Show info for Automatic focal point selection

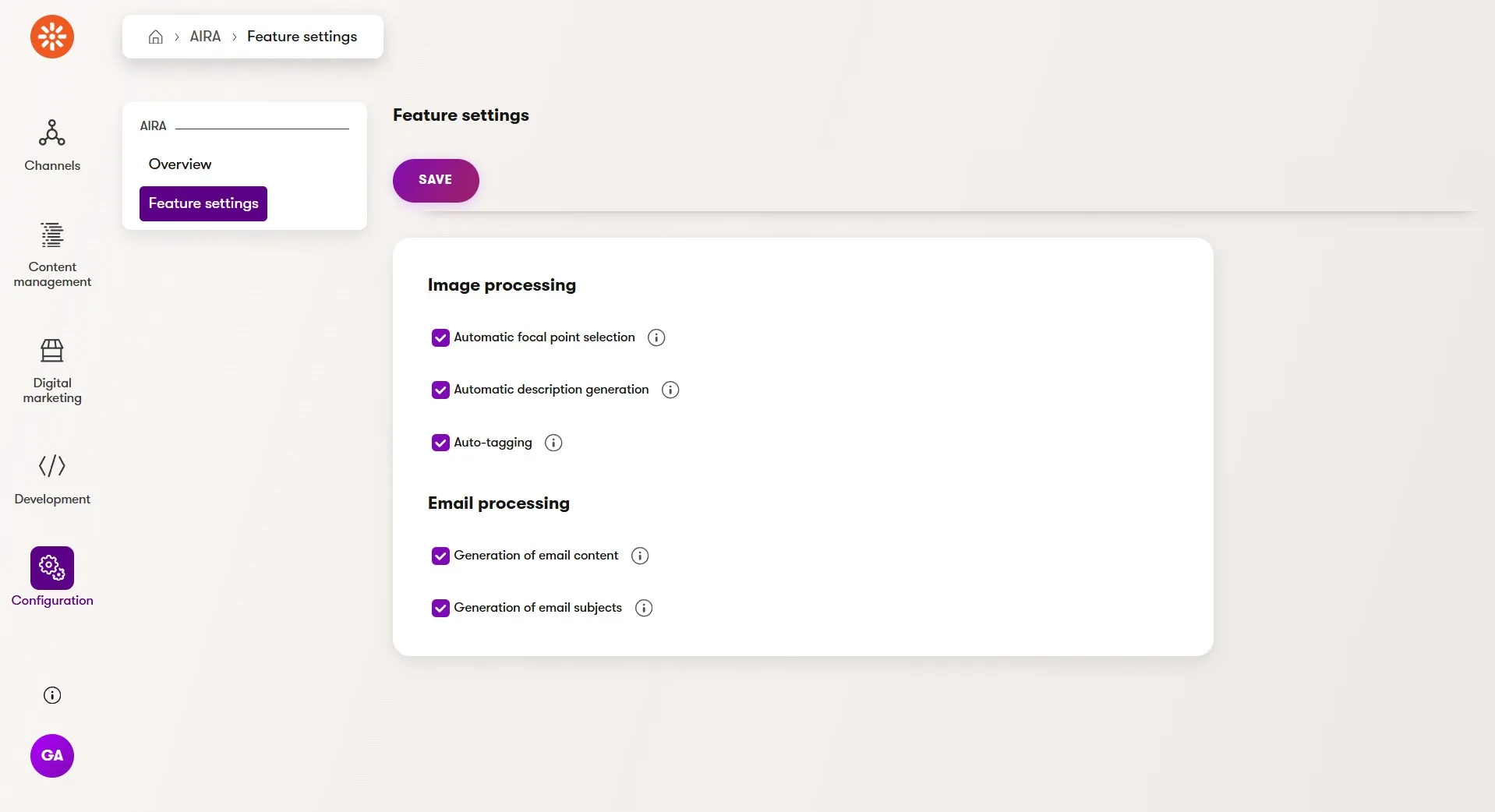pos(656,337)
